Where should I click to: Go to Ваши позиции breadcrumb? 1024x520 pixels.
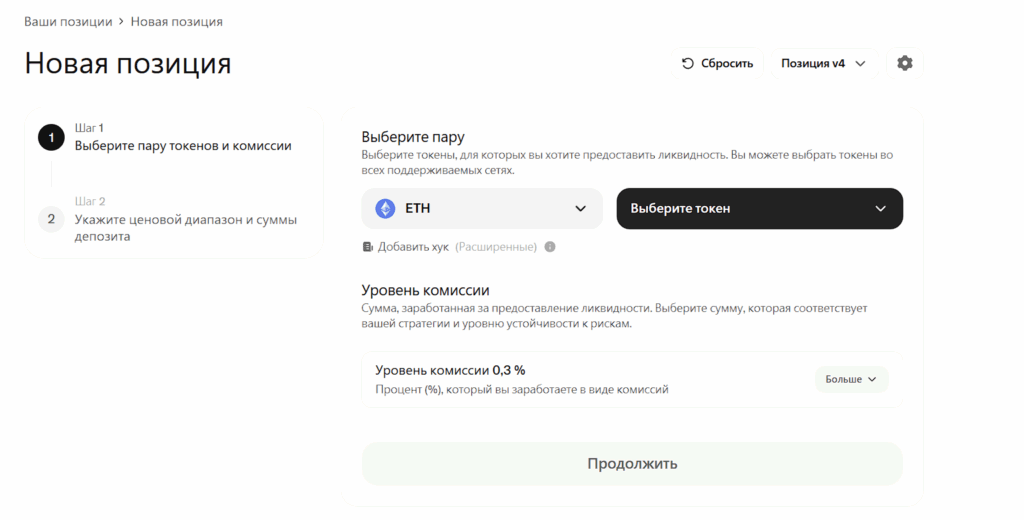tap(68, 21)
